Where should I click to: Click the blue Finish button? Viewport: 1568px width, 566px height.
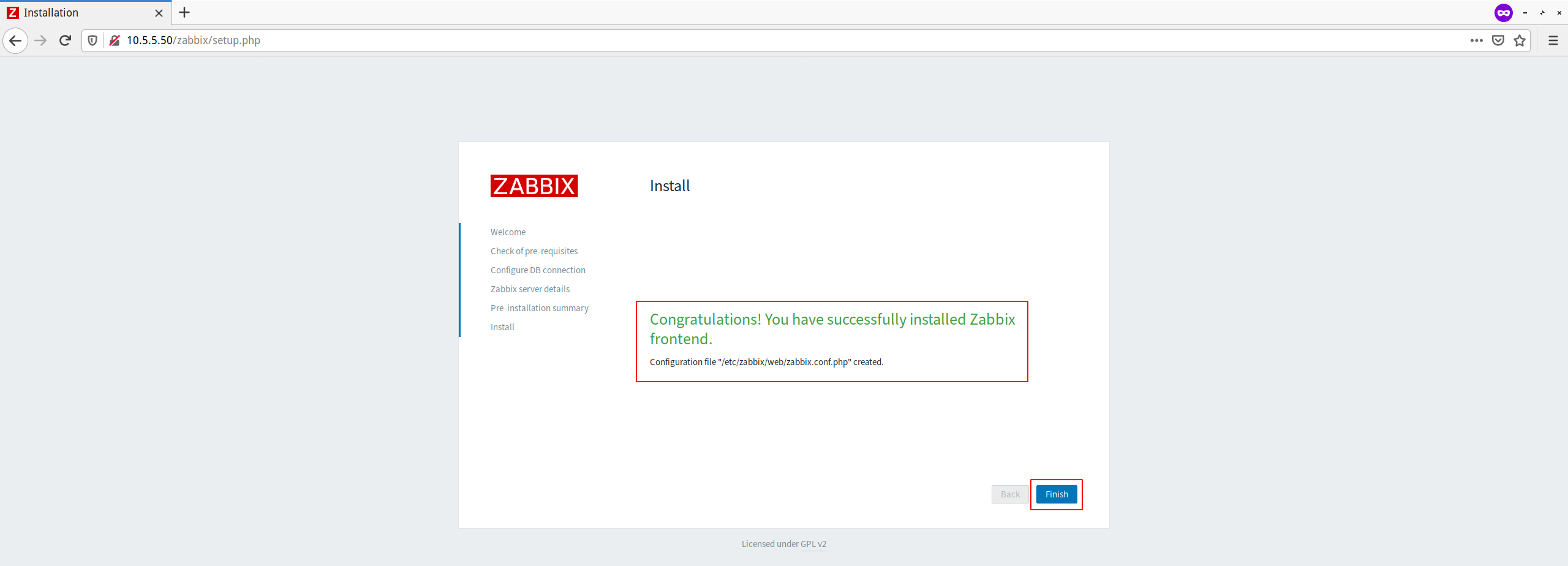1057,494
